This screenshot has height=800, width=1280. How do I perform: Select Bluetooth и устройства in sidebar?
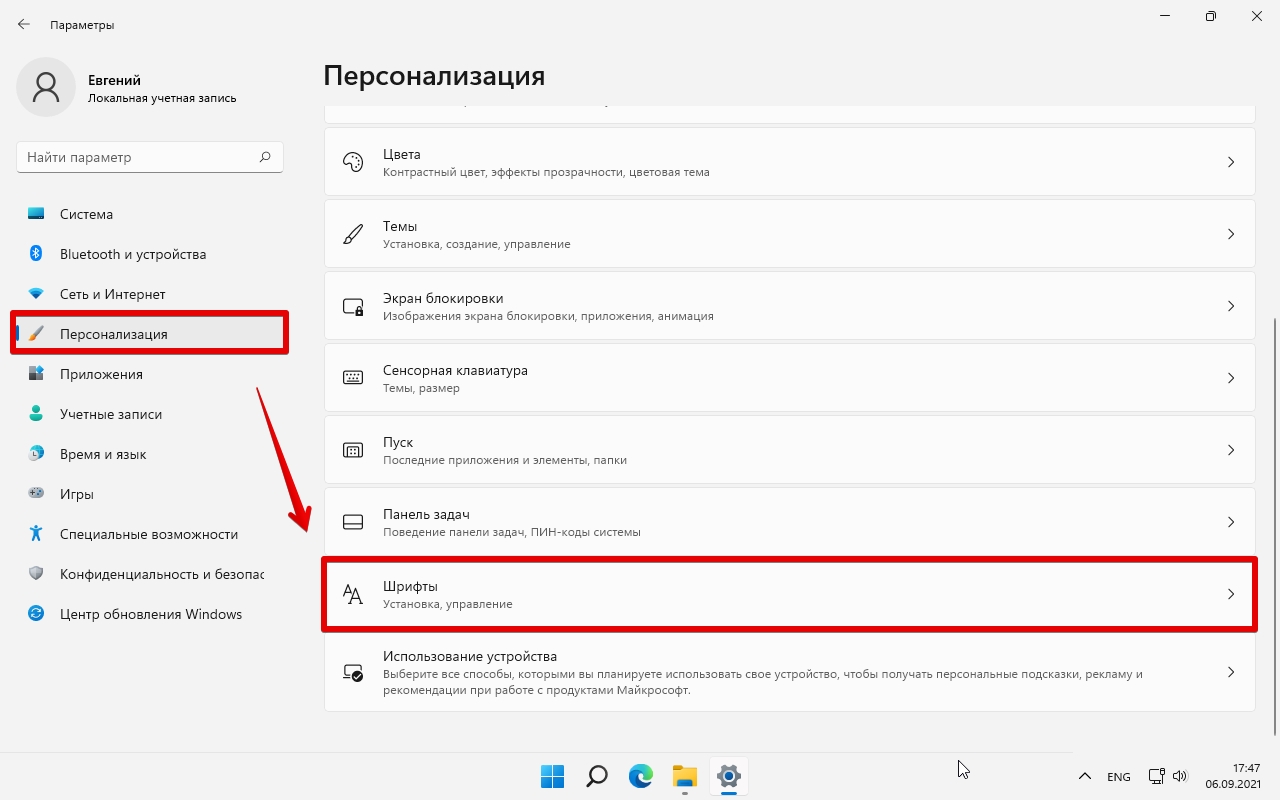pyautogui.click(x=150, y=254)
